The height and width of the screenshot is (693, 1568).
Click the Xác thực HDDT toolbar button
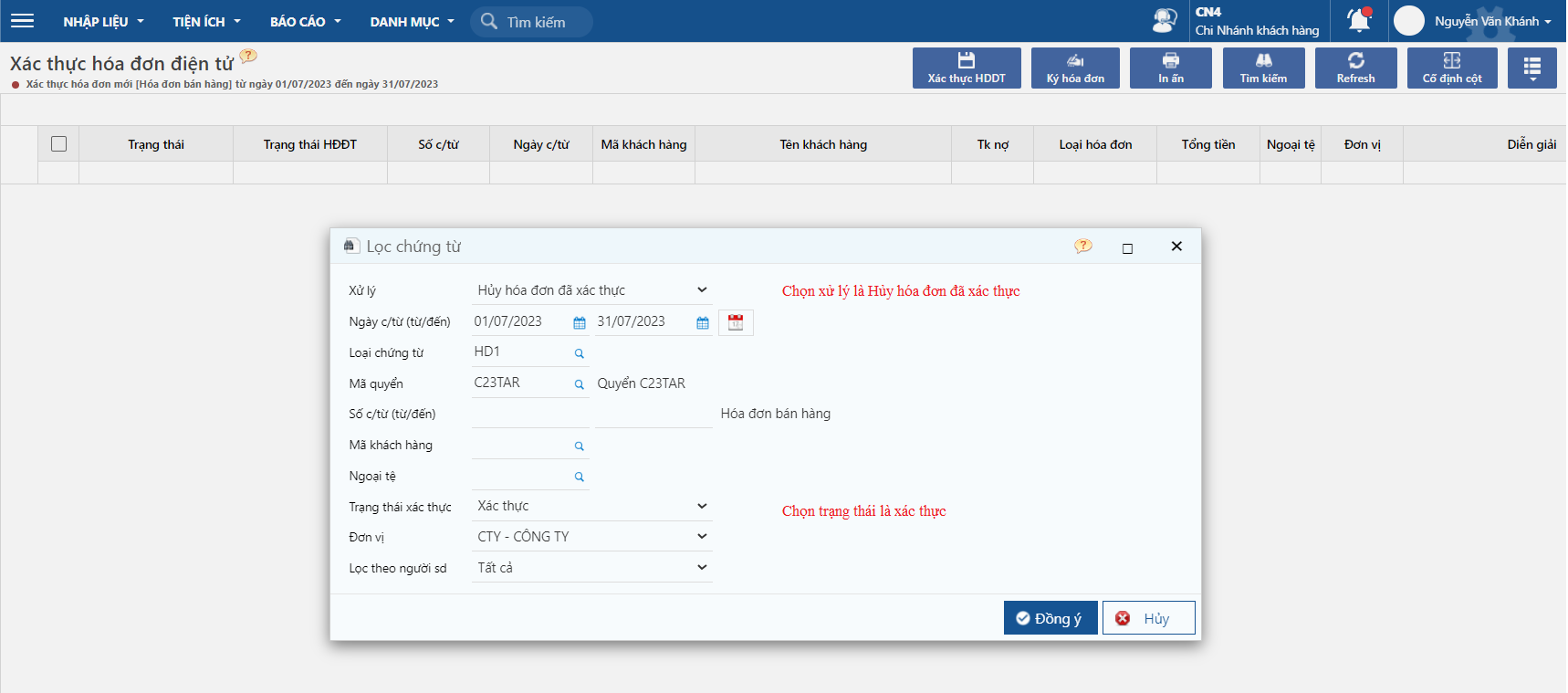coord(967,68)
